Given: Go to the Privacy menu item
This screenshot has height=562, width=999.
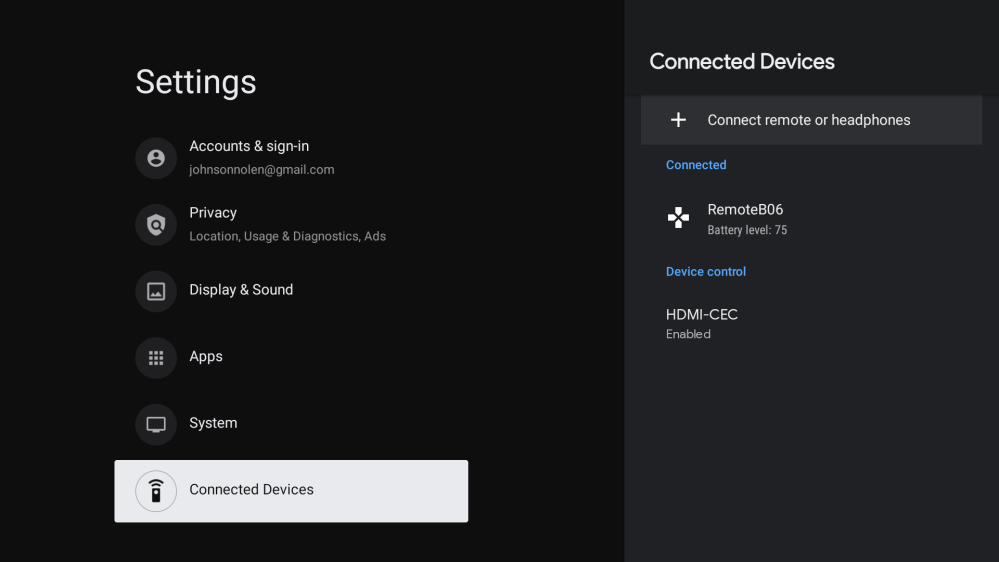Looking at the screenshot, I should tap(213, 213).
